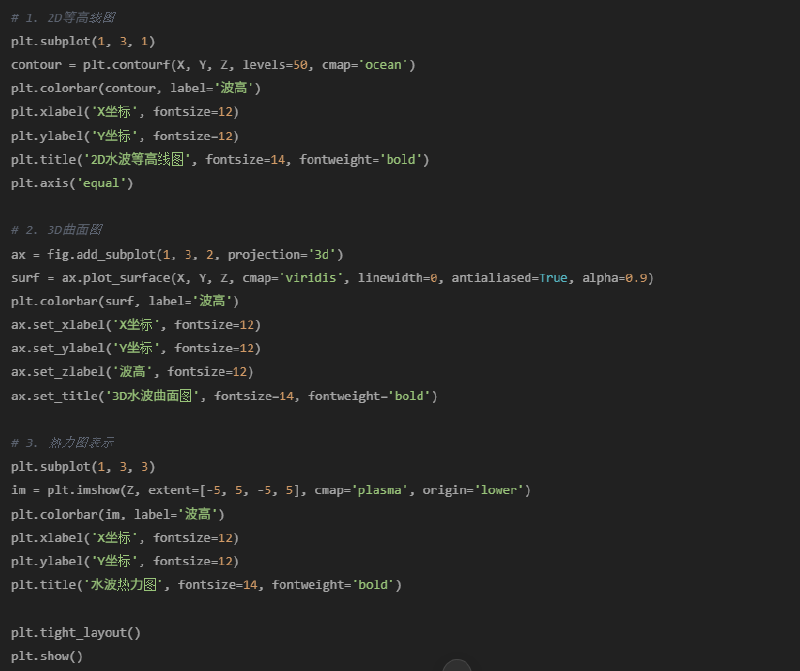Click the '# 3. 热力图表示' comment line
The width and height of the screenshot is (800, 671).
click(64, 443)
